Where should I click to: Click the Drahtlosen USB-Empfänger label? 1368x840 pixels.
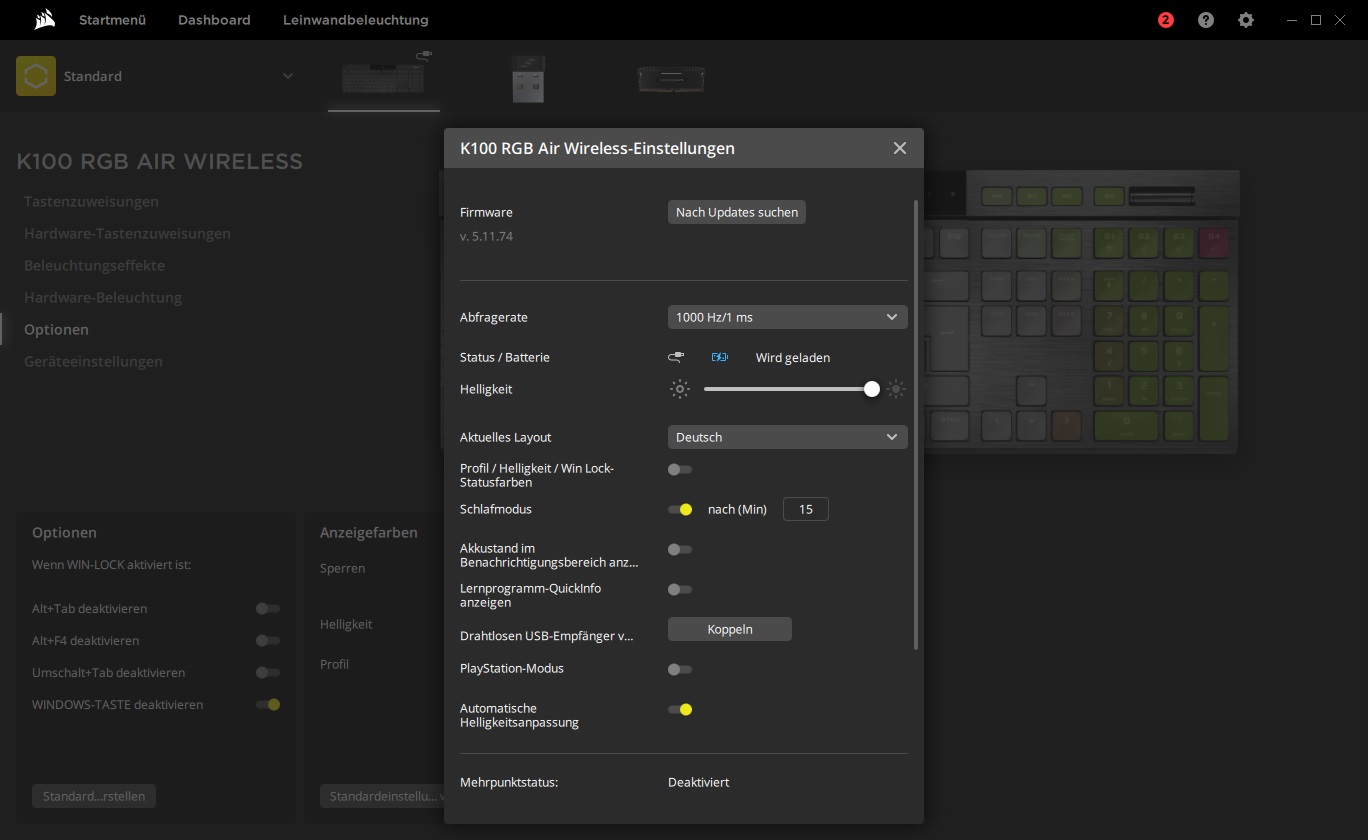[547, 635]
